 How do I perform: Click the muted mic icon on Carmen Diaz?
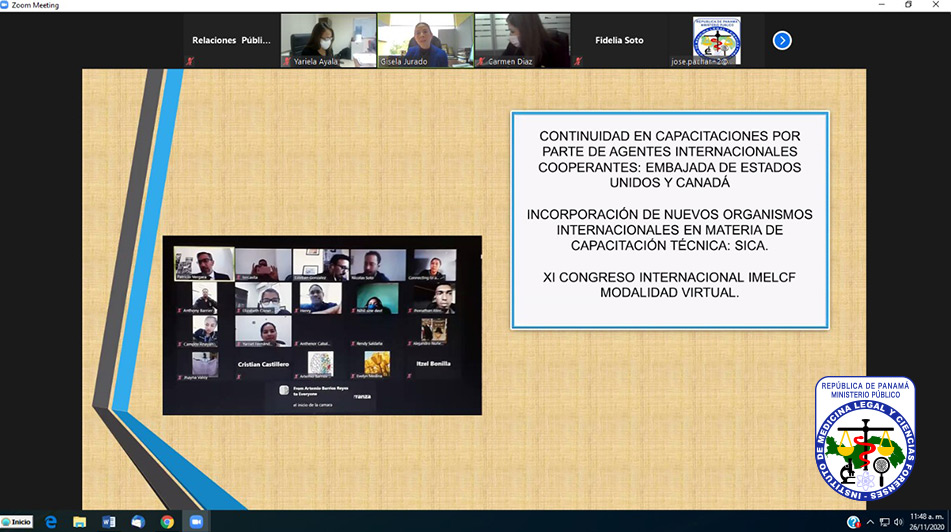click(x=481, y=61)
